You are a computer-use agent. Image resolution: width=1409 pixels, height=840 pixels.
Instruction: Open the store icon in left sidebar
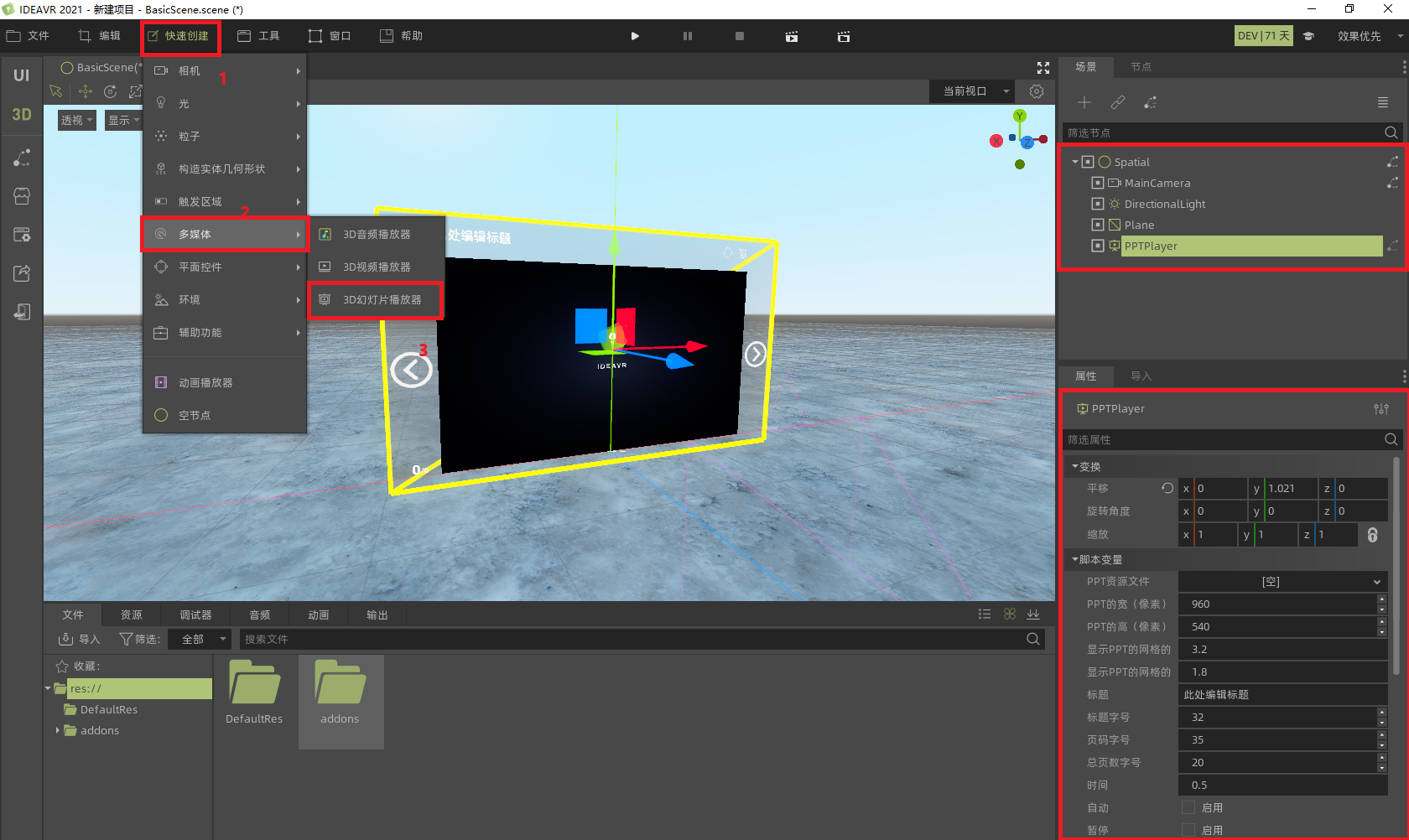22,196
